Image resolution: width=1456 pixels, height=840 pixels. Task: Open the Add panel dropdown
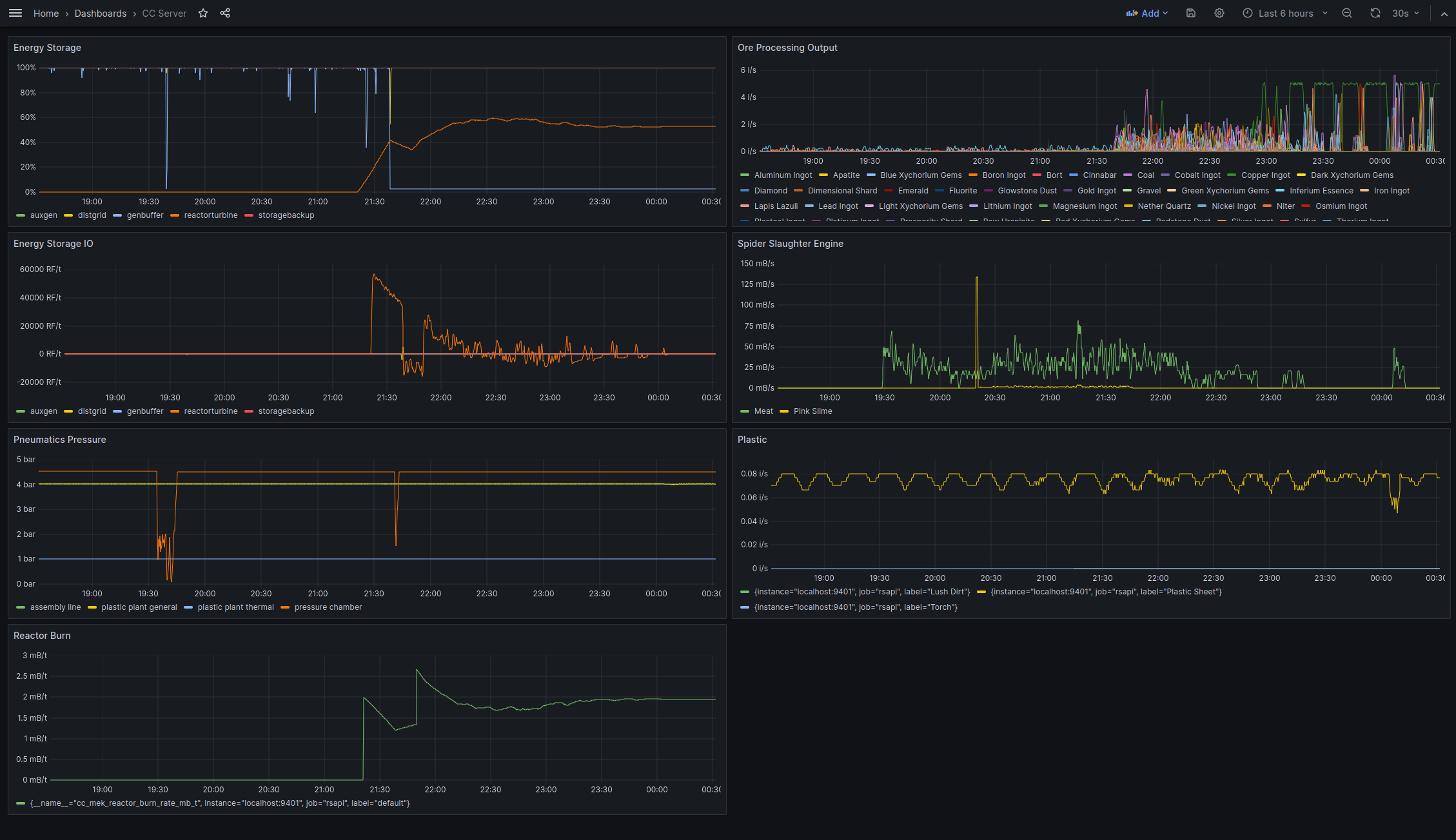(x=1147, y=13)
